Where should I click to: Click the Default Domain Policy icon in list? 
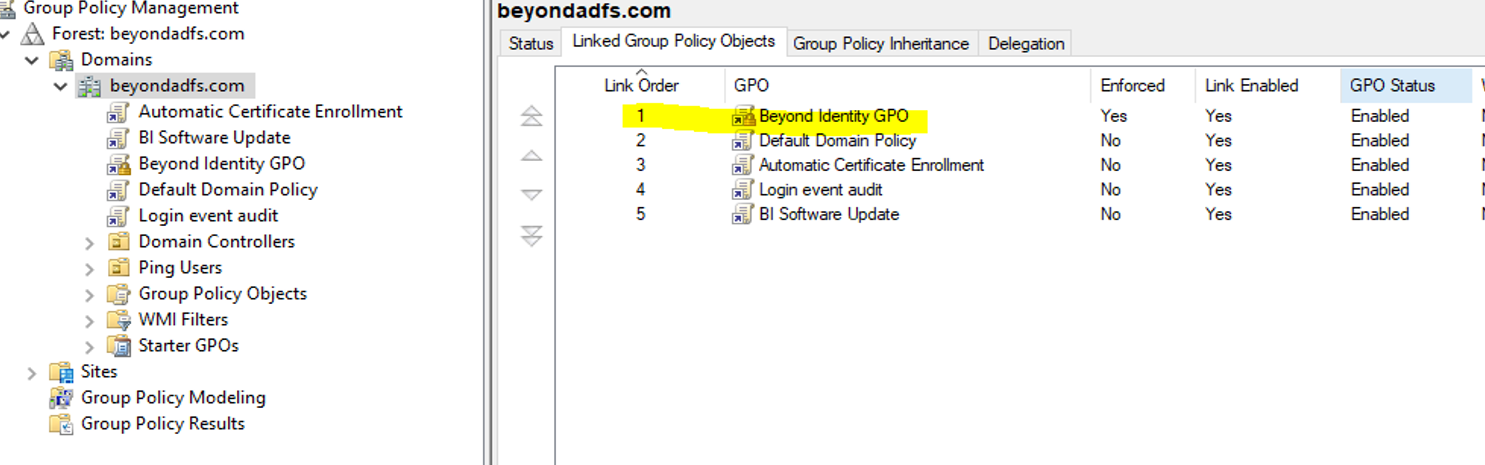[743, 140]
